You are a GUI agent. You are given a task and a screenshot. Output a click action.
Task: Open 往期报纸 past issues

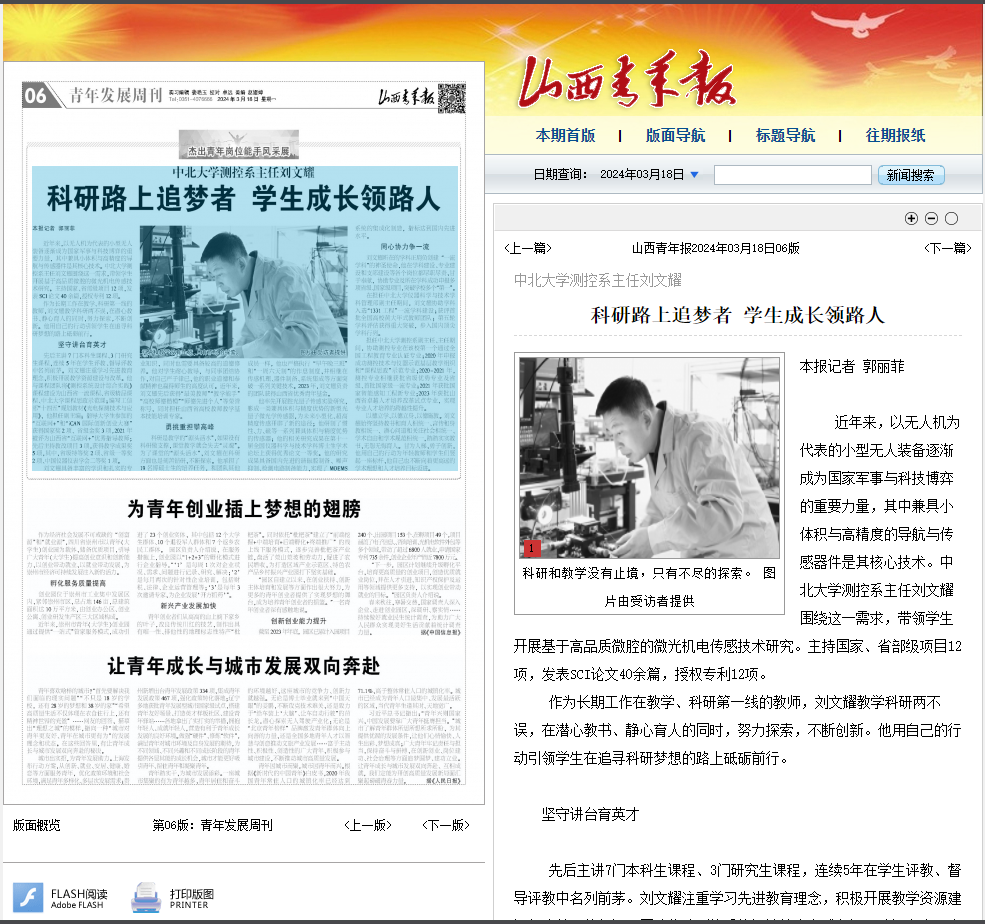[x=895, y=136]
